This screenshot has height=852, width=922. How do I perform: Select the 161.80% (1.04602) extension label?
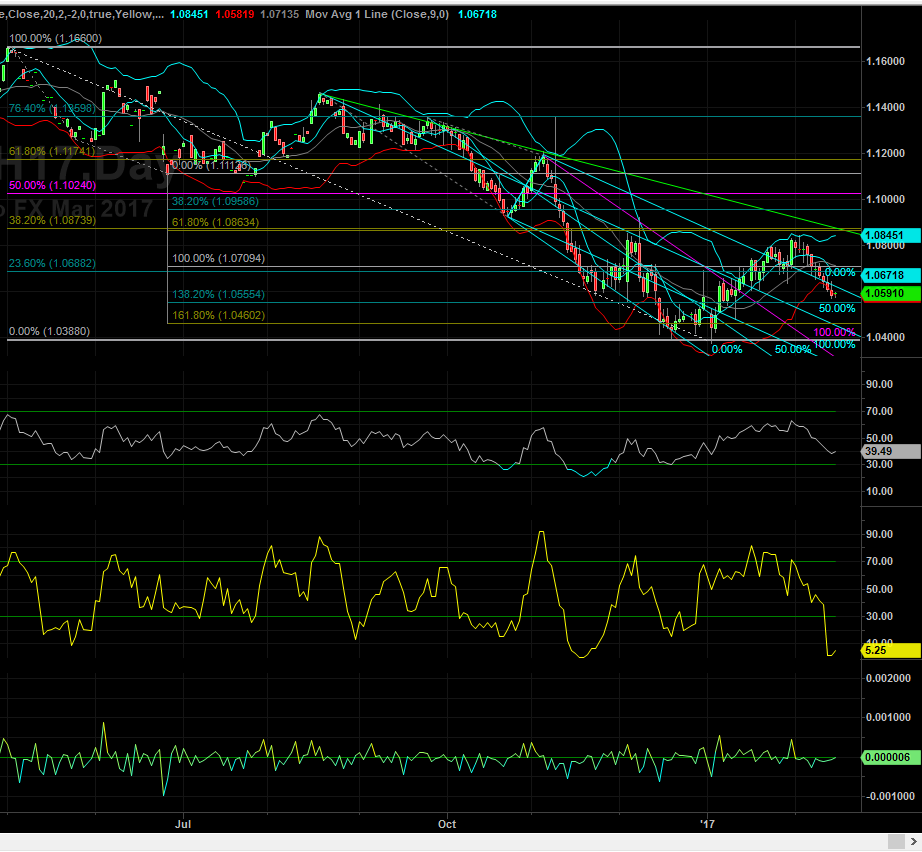[222, 315]
